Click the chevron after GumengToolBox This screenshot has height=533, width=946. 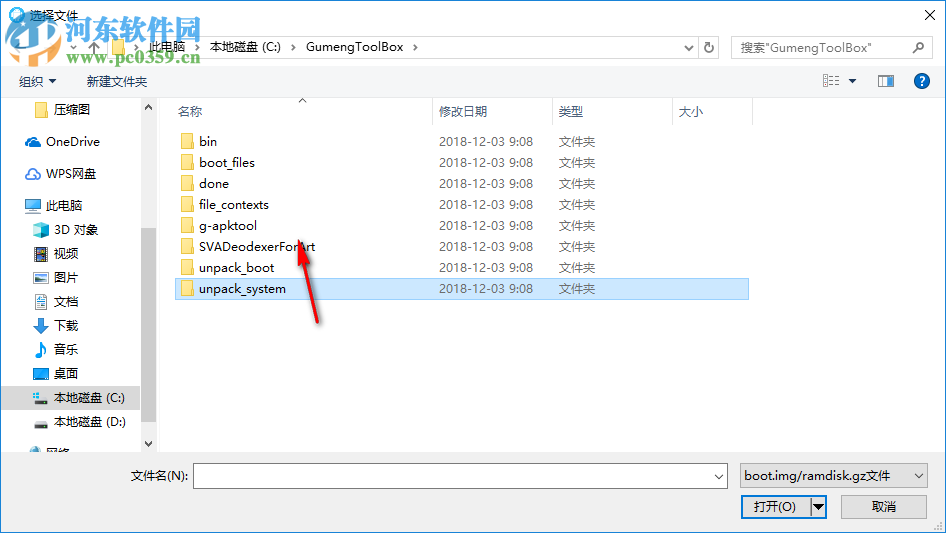click(415, 47)
